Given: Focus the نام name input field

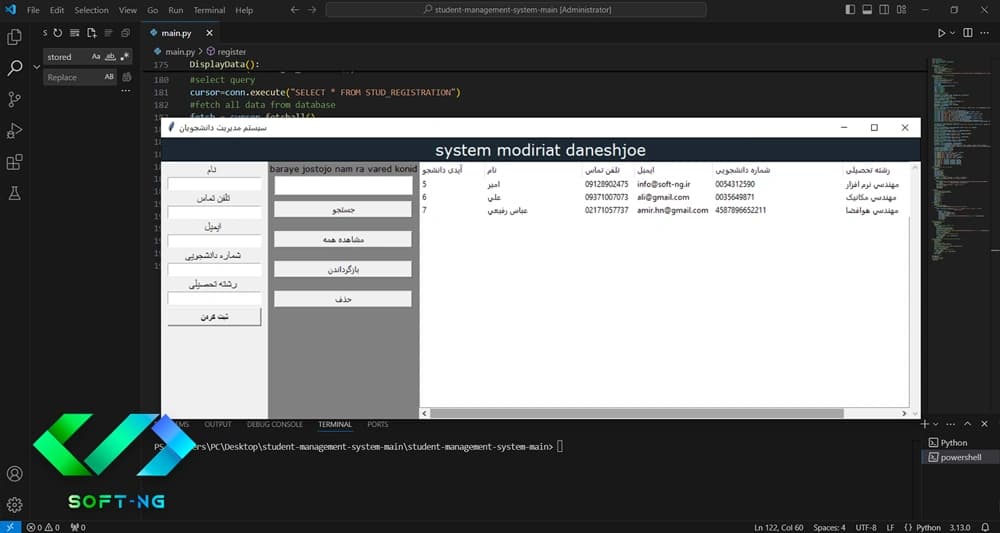Looking at the screenshot, I should pyautogui.click(x=214, y=184).
